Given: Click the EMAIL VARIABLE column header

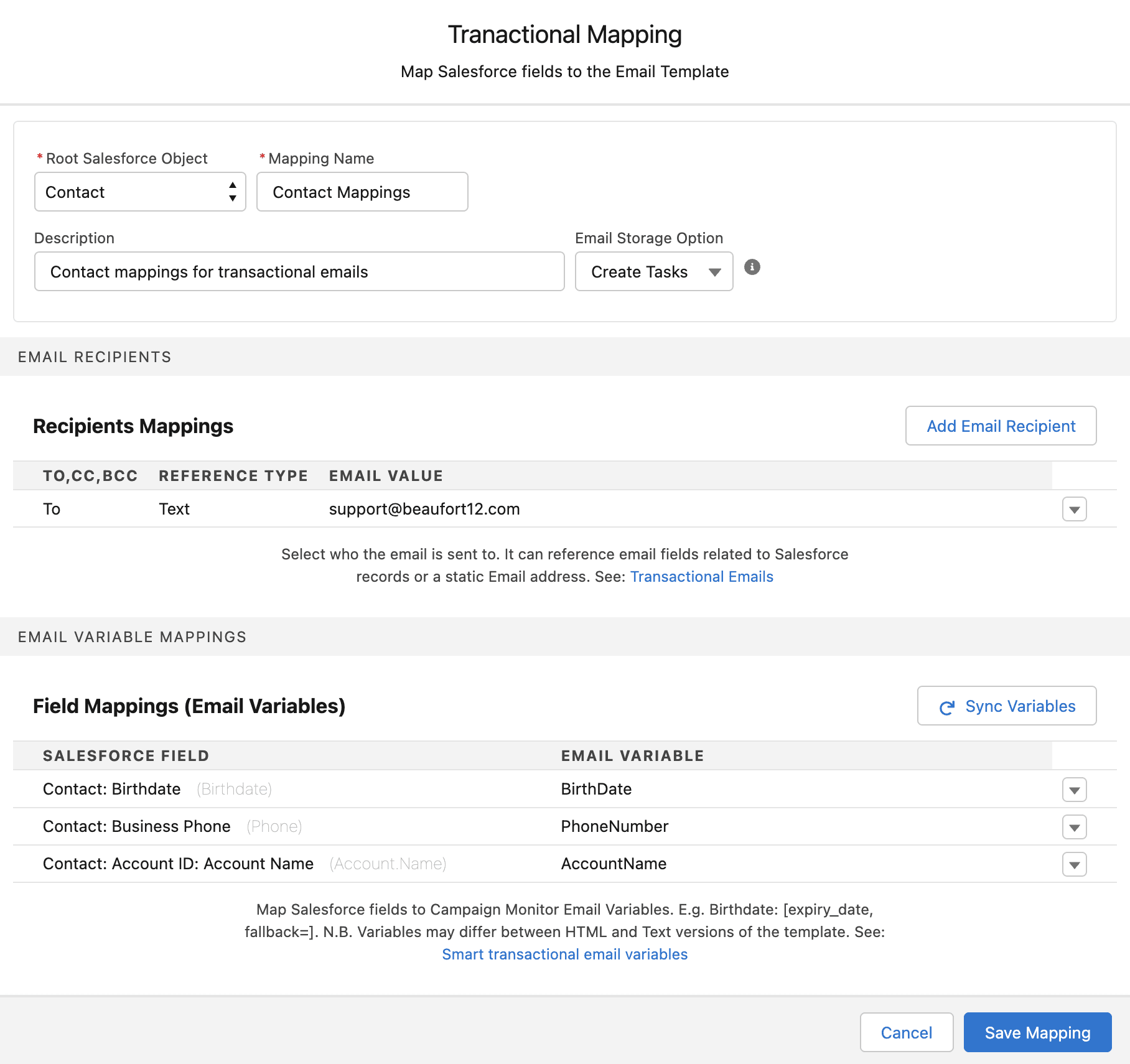Looking at the screenshot, I should [632, 756].
